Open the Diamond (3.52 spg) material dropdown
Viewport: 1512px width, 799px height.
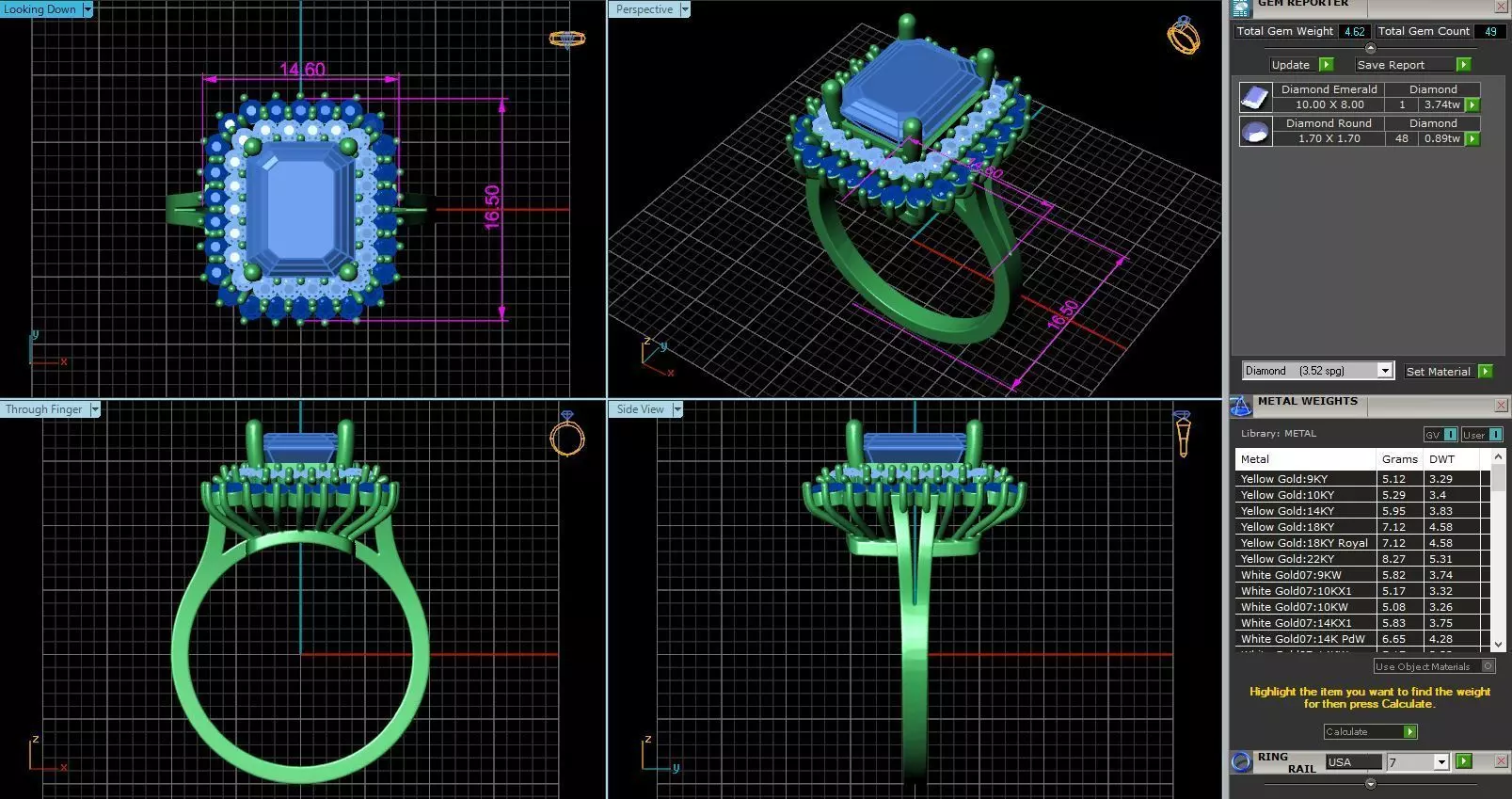pos(1384,371)
